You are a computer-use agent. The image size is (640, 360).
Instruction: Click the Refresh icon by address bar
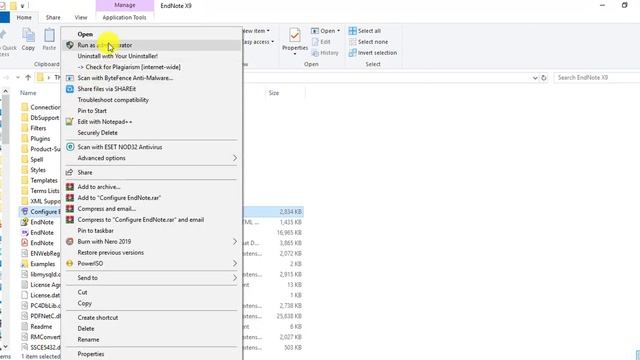pyautogui.click(x=544, y=78)
